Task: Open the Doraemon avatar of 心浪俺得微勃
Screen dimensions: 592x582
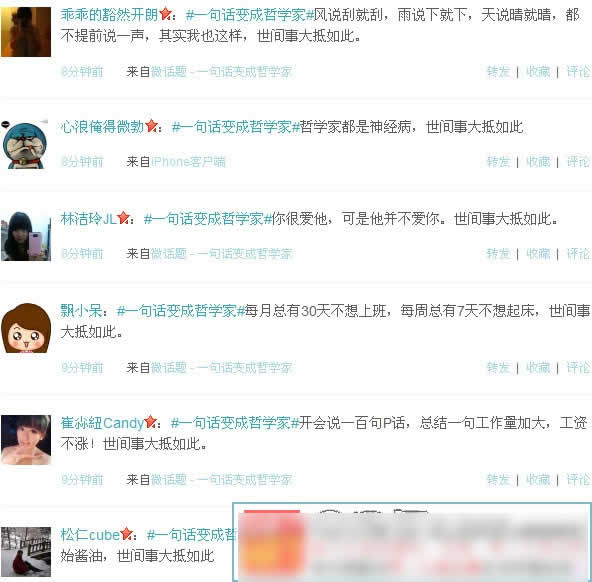Action: [x=26, y=144]
